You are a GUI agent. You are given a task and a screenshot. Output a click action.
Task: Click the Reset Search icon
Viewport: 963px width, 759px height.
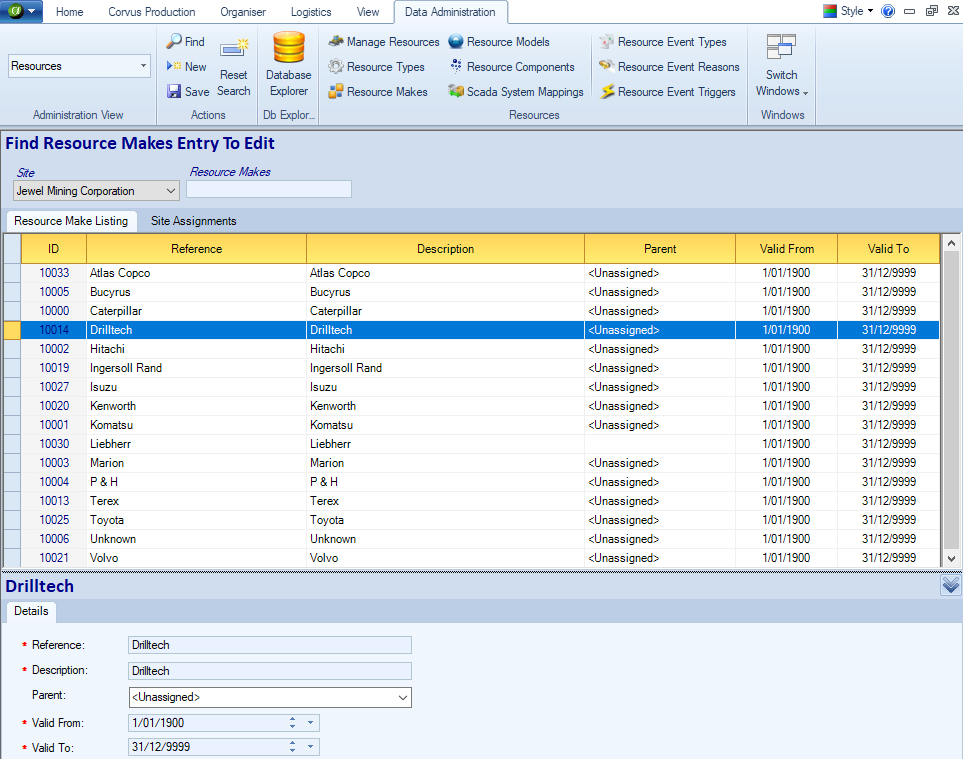(234, 48)
